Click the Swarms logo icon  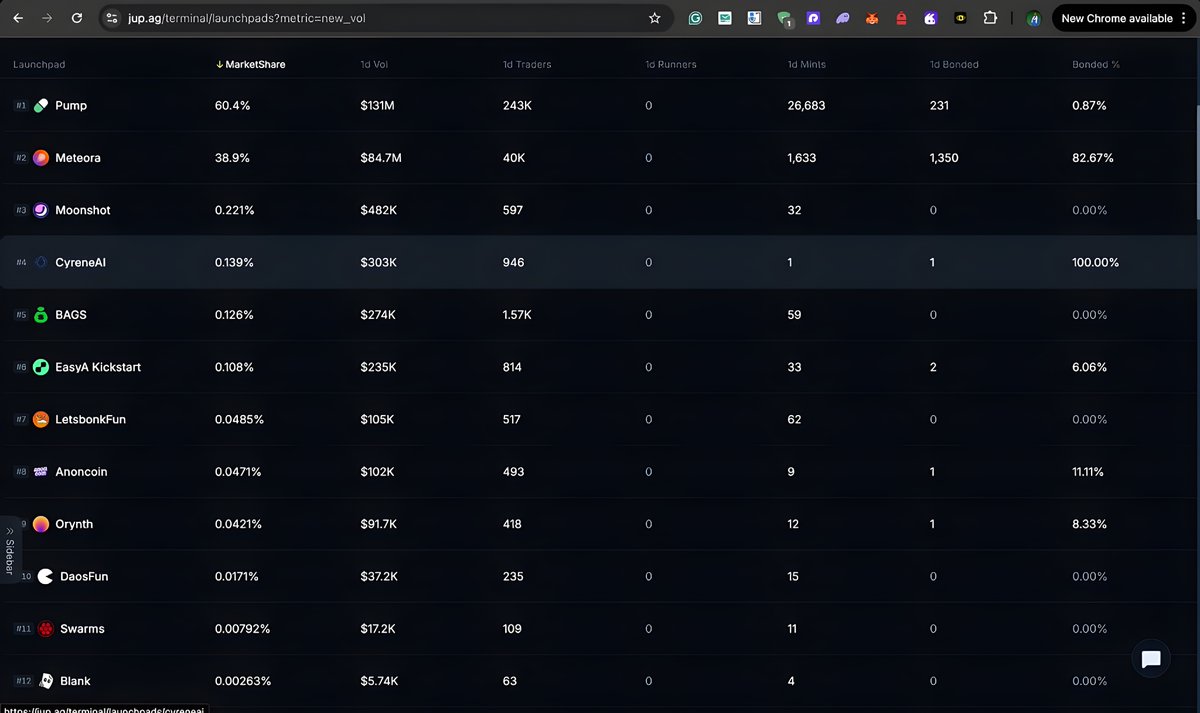45,629
